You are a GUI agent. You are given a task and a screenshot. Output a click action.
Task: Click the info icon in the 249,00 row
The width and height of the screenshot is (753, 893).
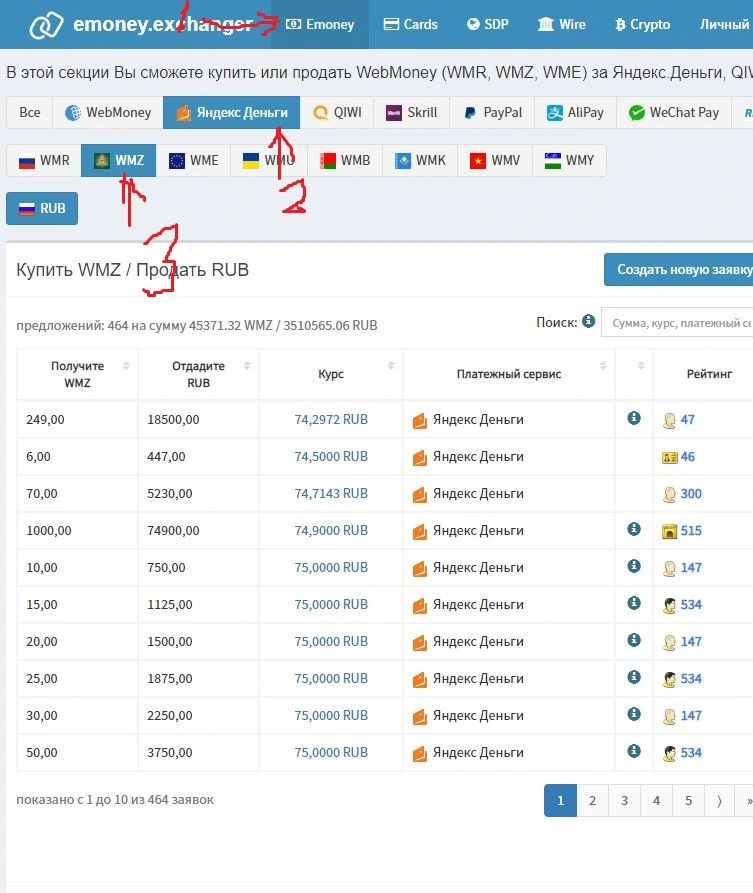coord(634,418)
